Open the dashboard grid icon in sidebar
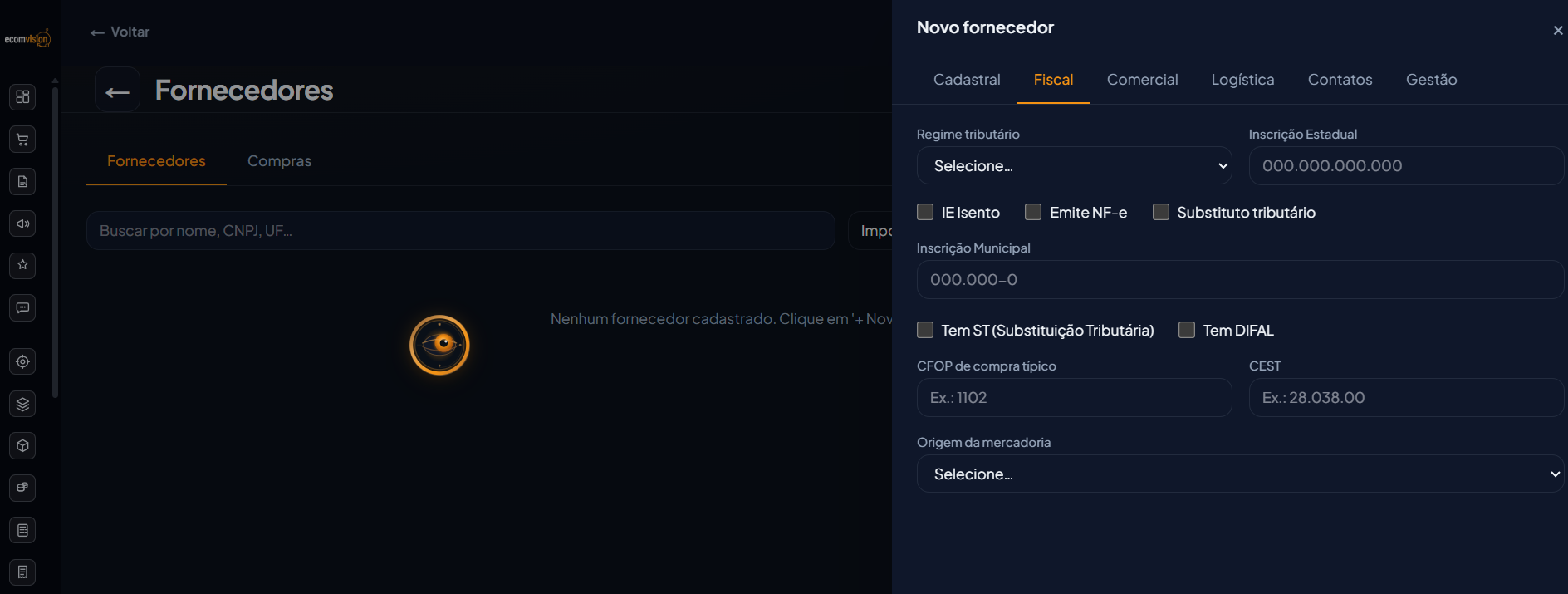1568x594 pixels. 22,96
